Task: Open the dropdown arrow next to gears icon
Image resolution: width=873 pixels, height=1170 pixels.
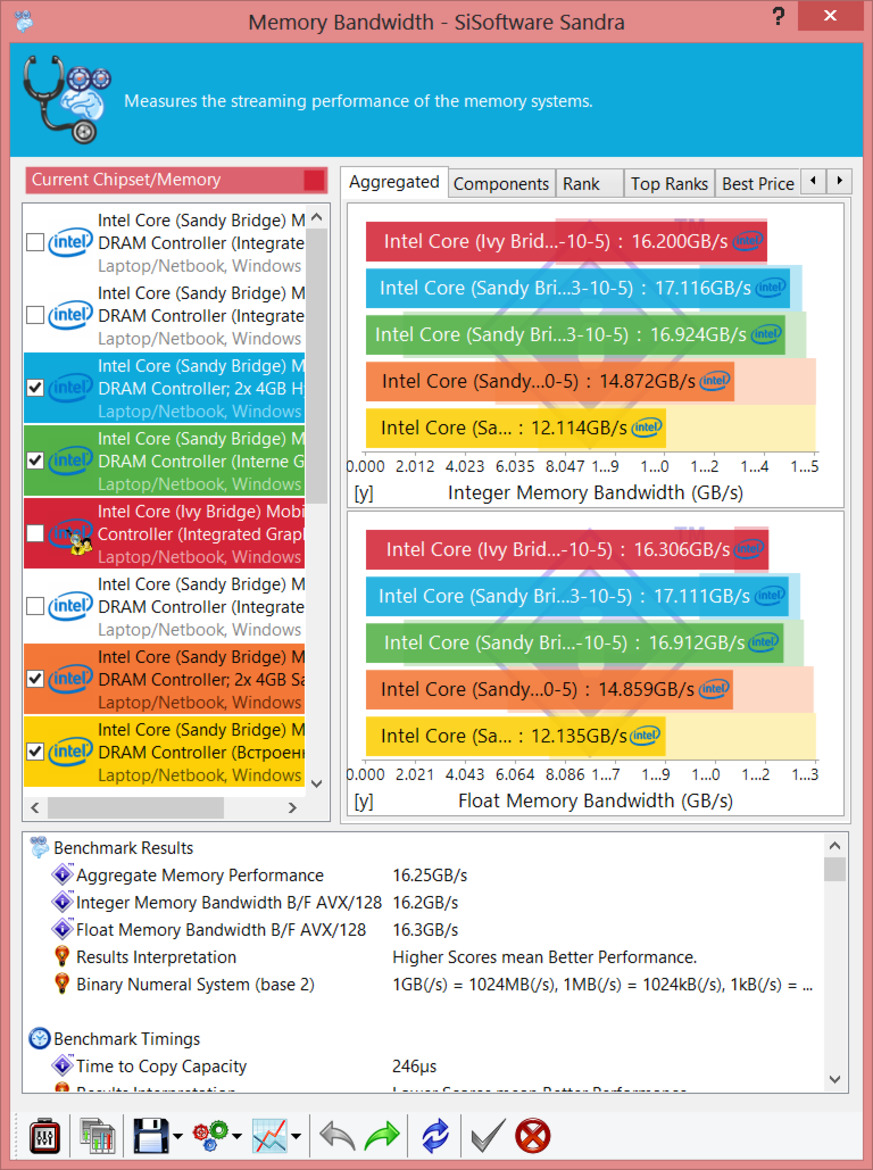Action: (237, 1137)
